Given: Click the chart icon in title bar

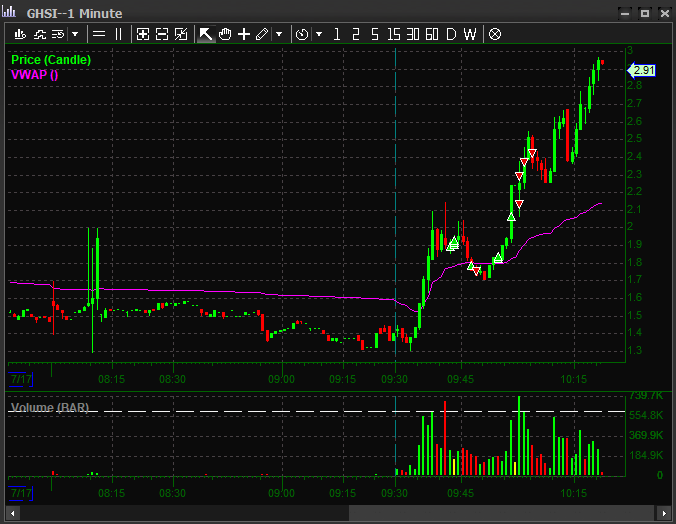Looking at the screenshot, I should click(9, 12).
